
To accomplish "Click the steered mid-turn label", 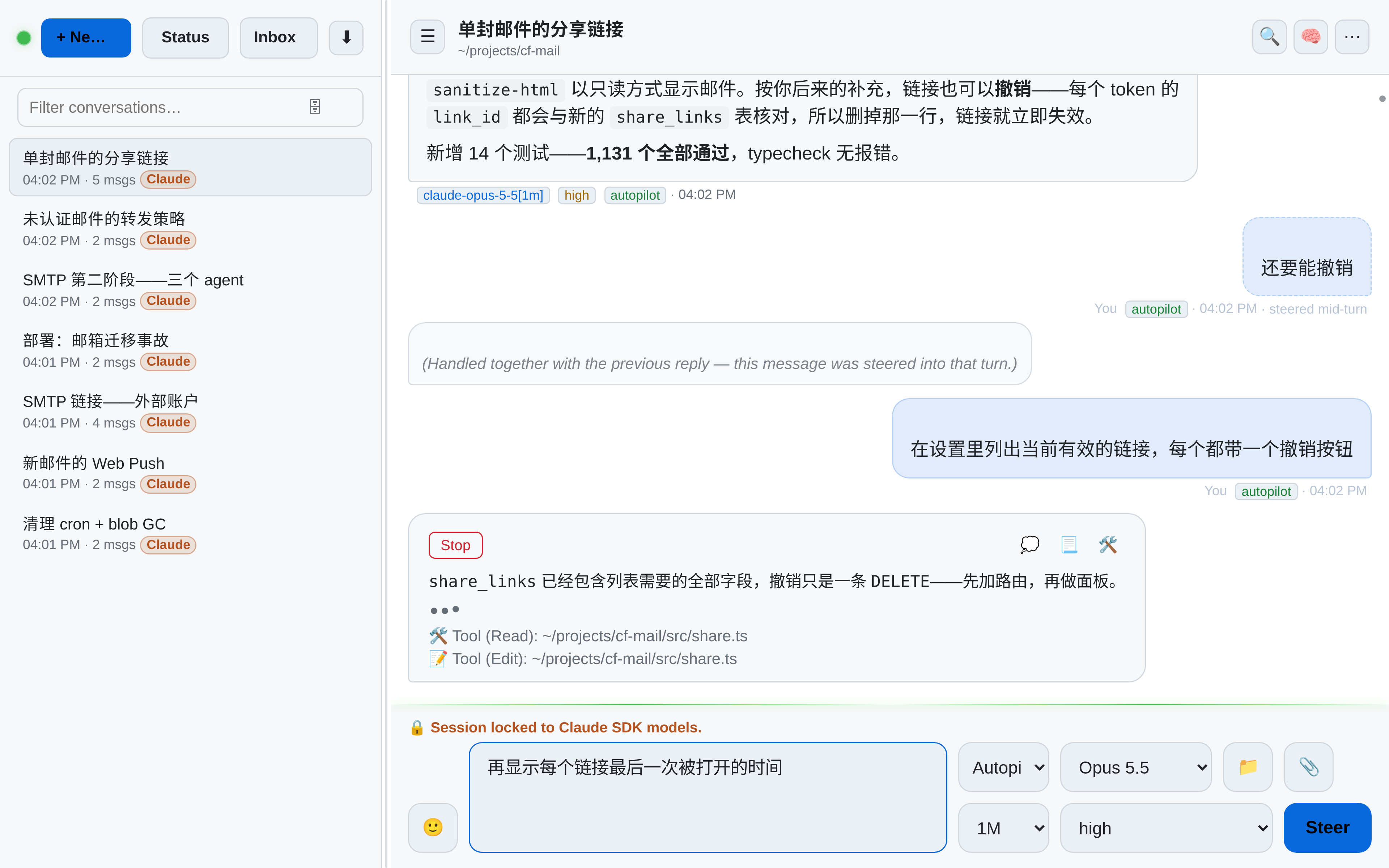I will [1317, 309].
